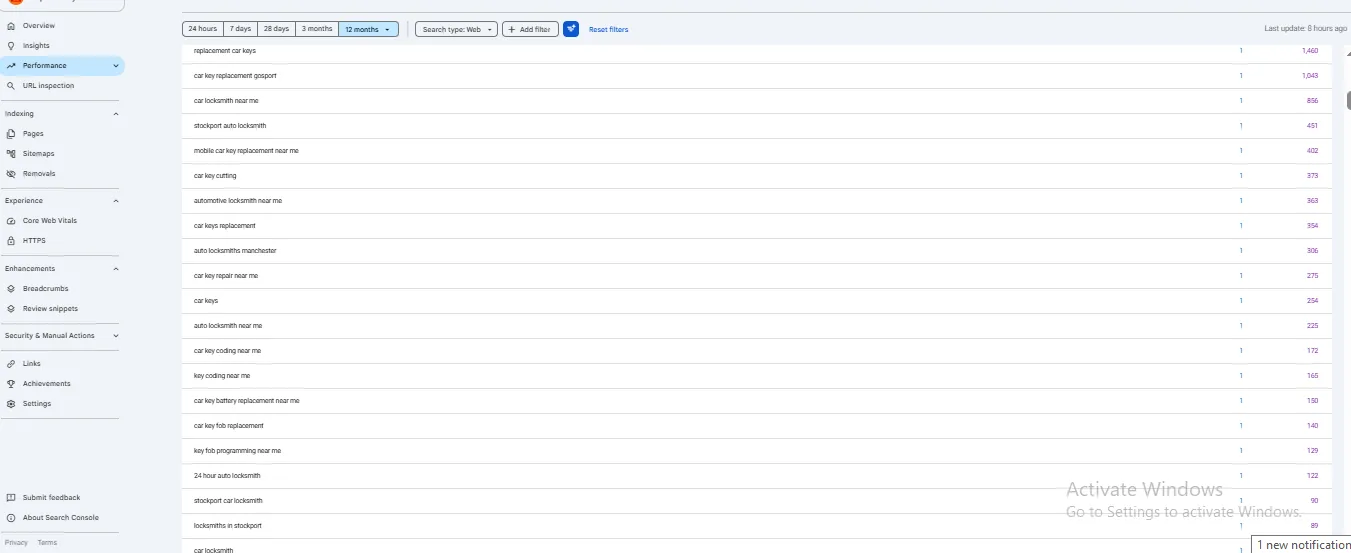Screen dimensions: 1351x553
Task: Open the Overview home icon
Action: point(11,26)
